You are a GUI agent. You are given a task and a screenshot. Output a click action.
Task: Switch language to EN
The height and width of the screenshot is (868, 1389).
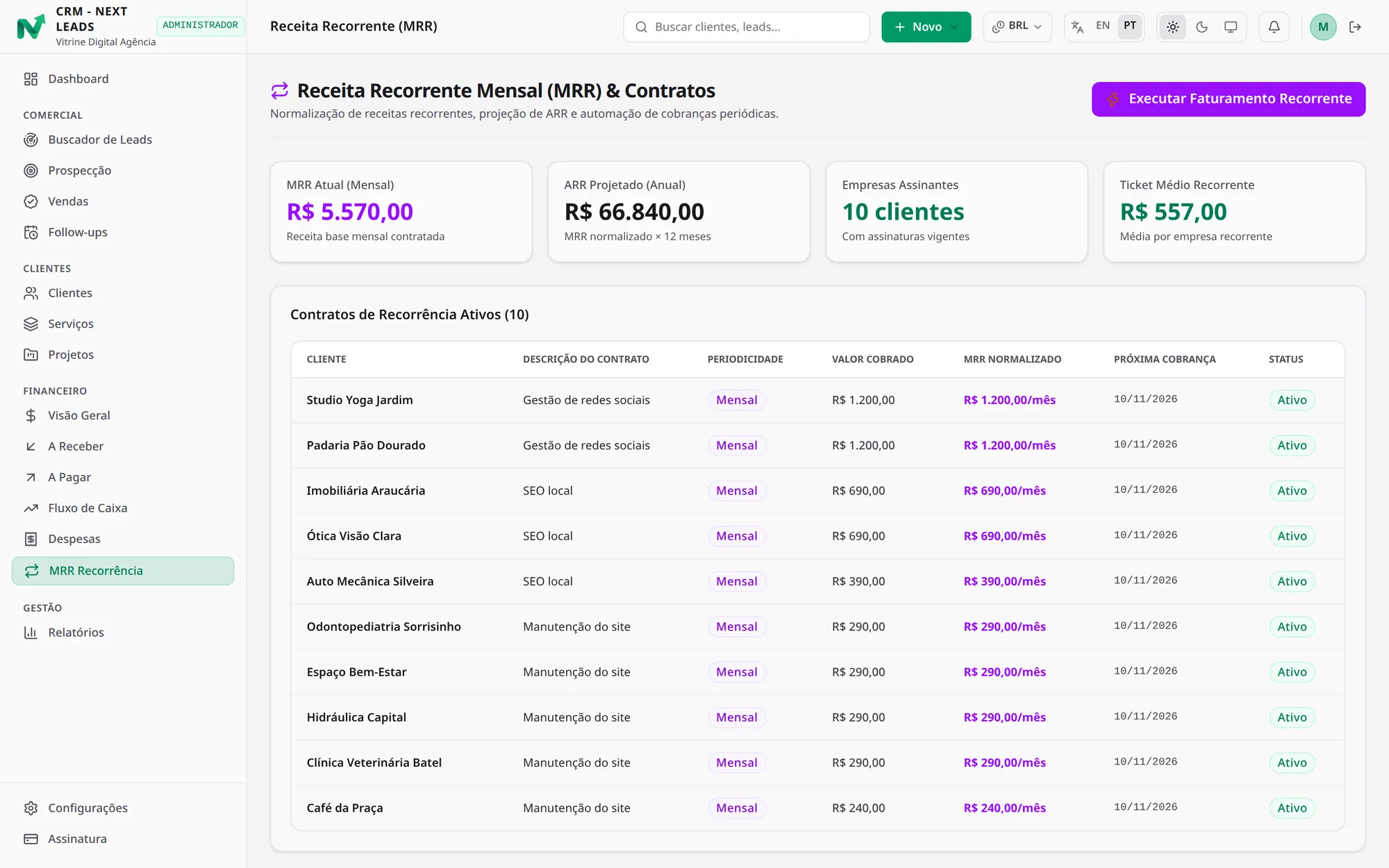pyautogui.click(x=1103, y=26)
